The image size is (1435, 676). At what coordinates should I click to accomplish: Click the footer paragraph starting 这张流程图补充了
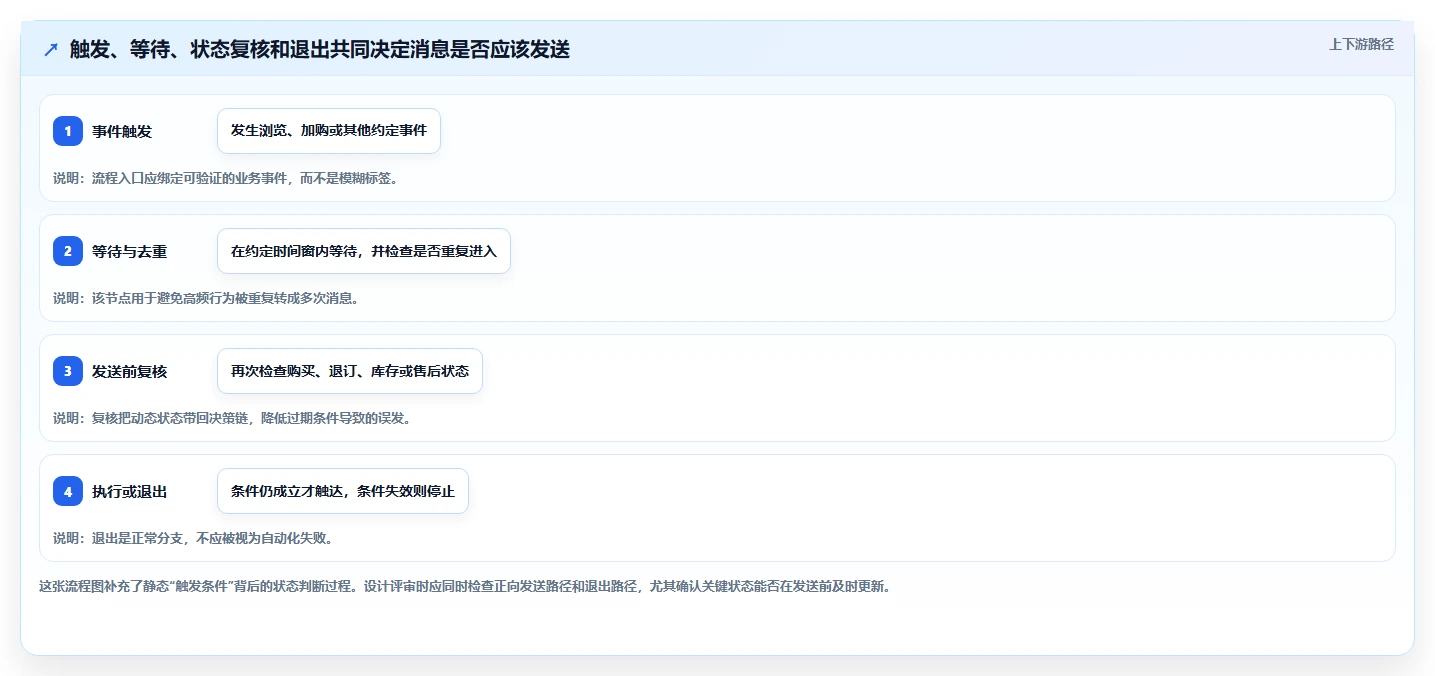[x=465, y=586]
